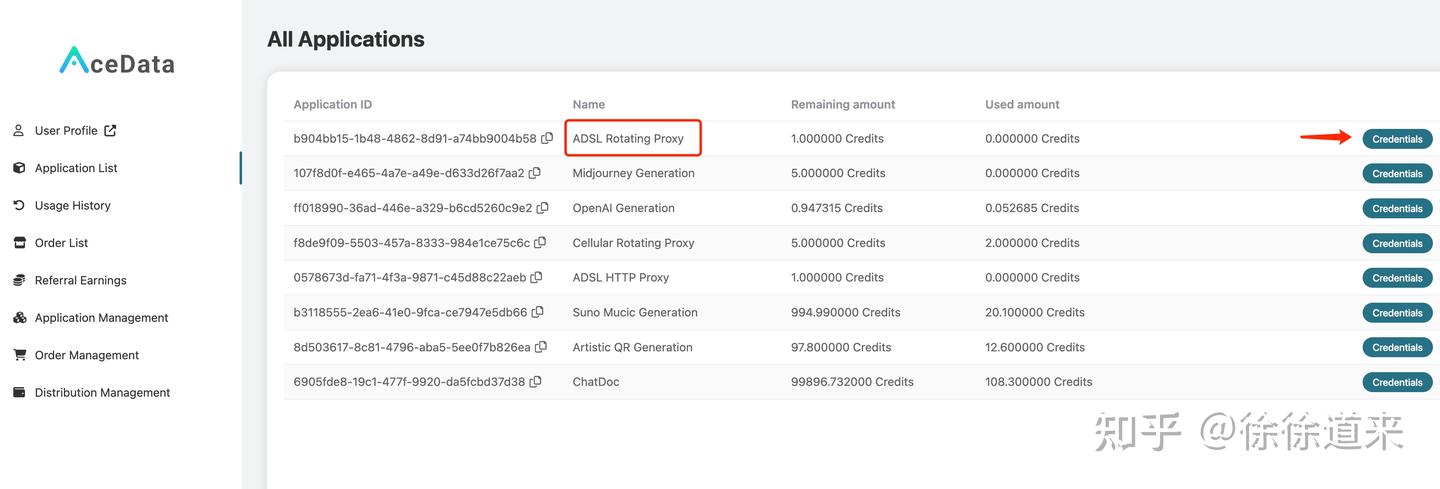Open Credentials for Midjourney Generation

click(1397, 174)
